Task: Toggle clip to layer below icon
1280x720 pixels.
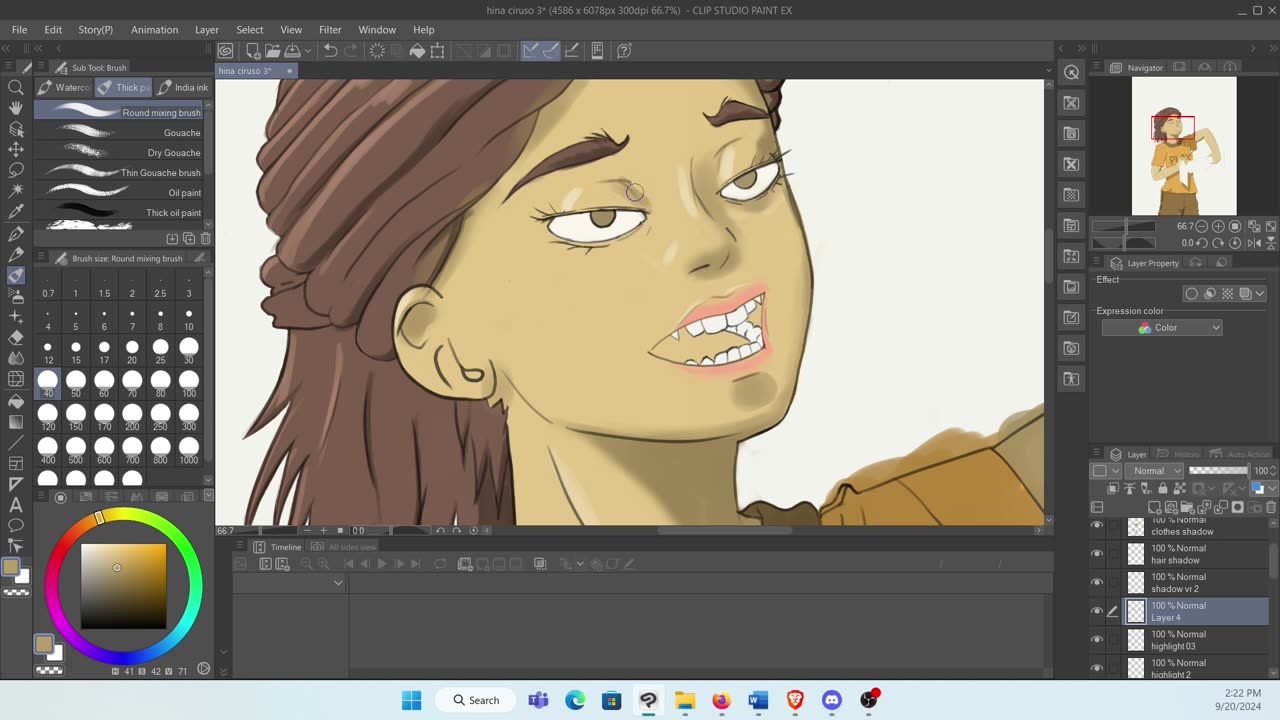Action: click(x=1113, y=489)
